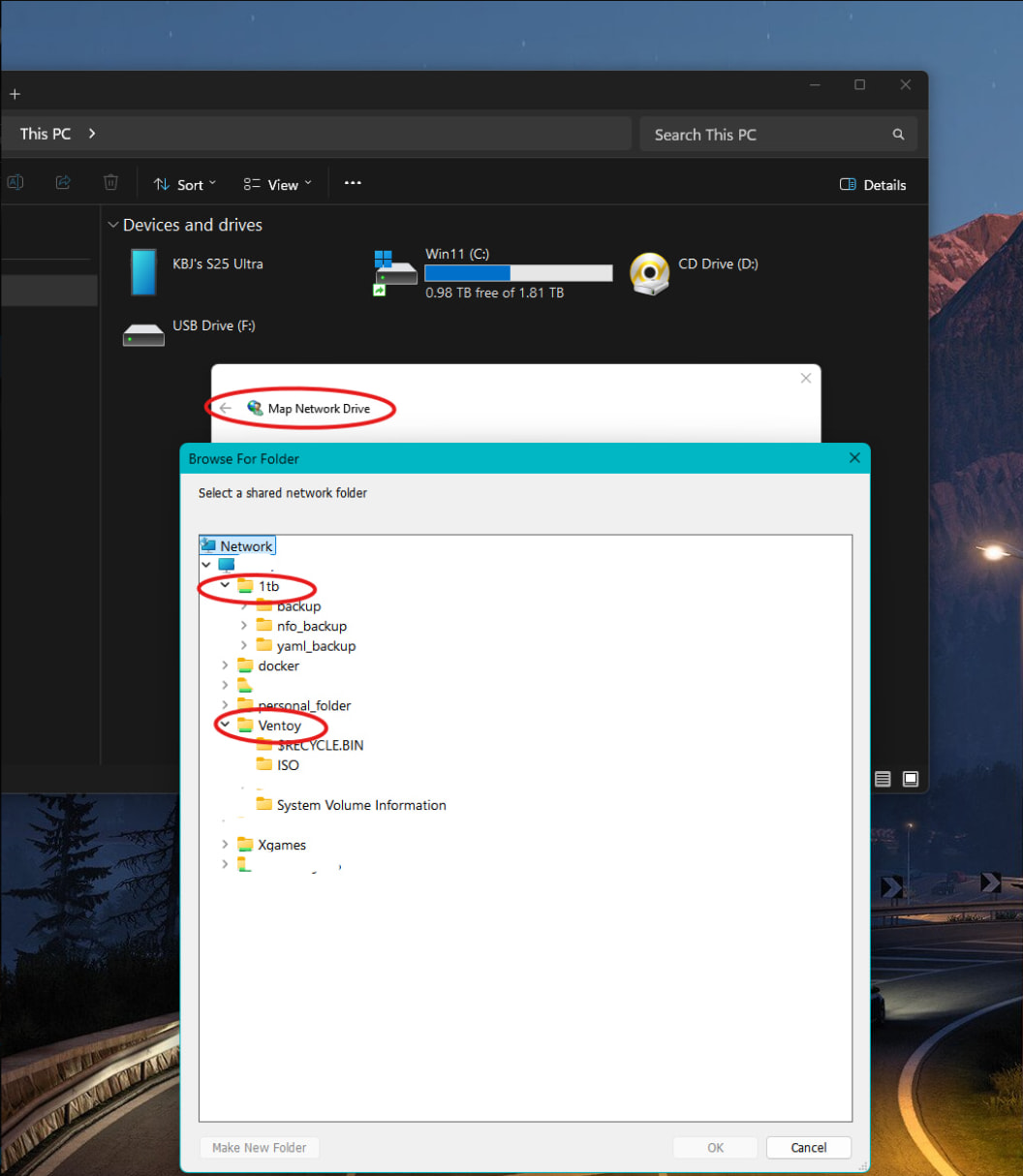The width and height of the screenshot is (1023, 1176).
Task: Click the Cancel button
Action: coord(808,1148)
